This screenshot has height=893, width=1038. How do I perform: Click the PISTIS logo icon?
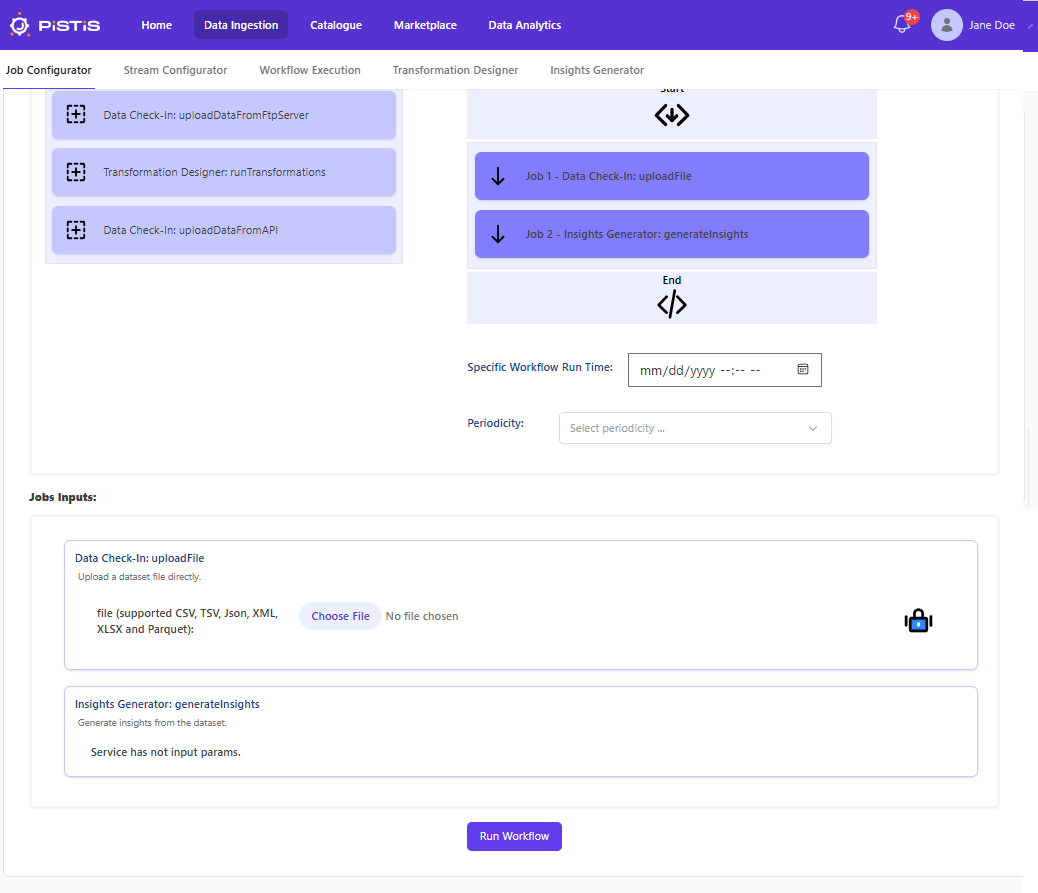[20, 25]
